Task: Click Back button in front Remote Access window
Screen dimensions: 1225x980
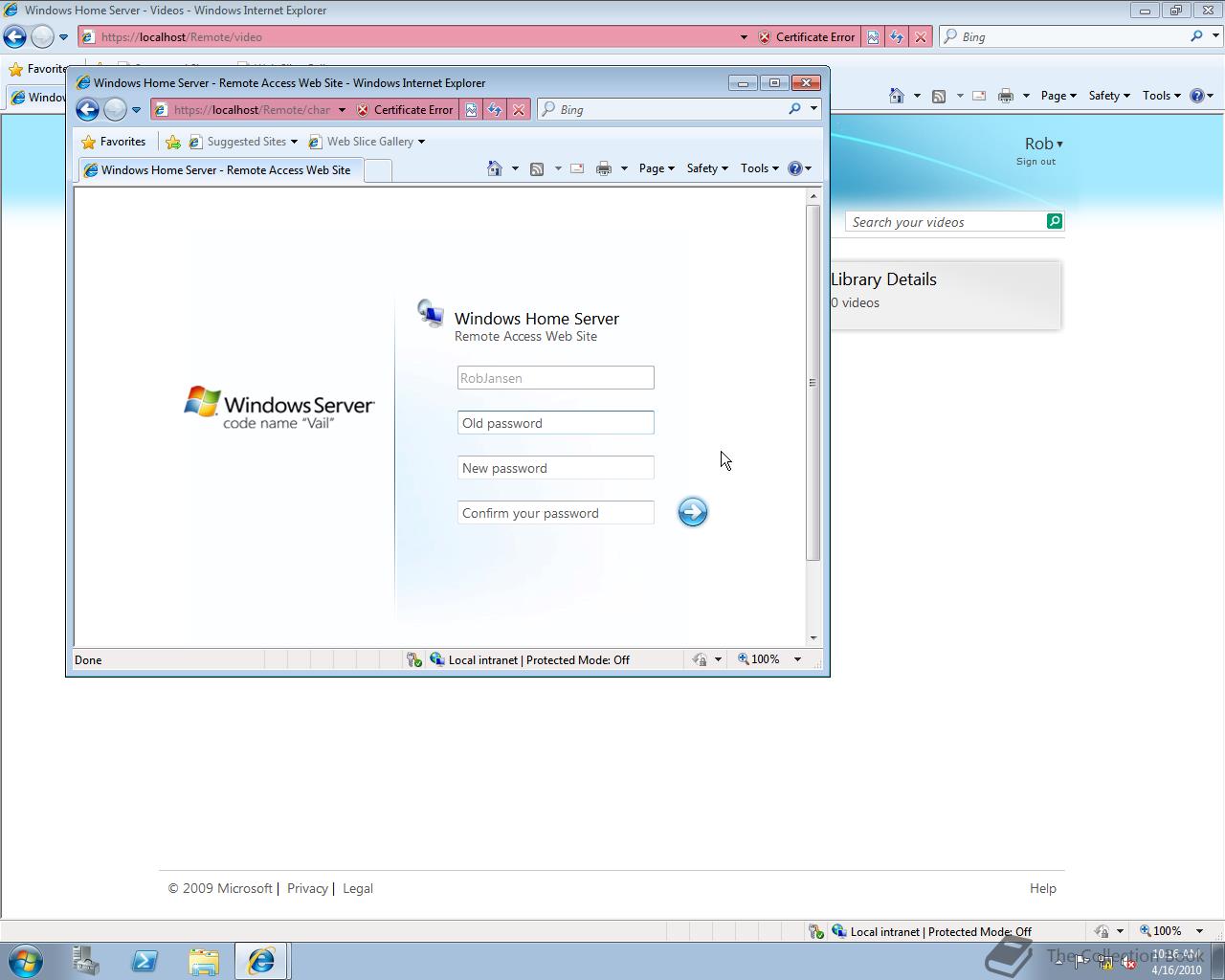Action: pyautogui.click(x=87, y=109)
